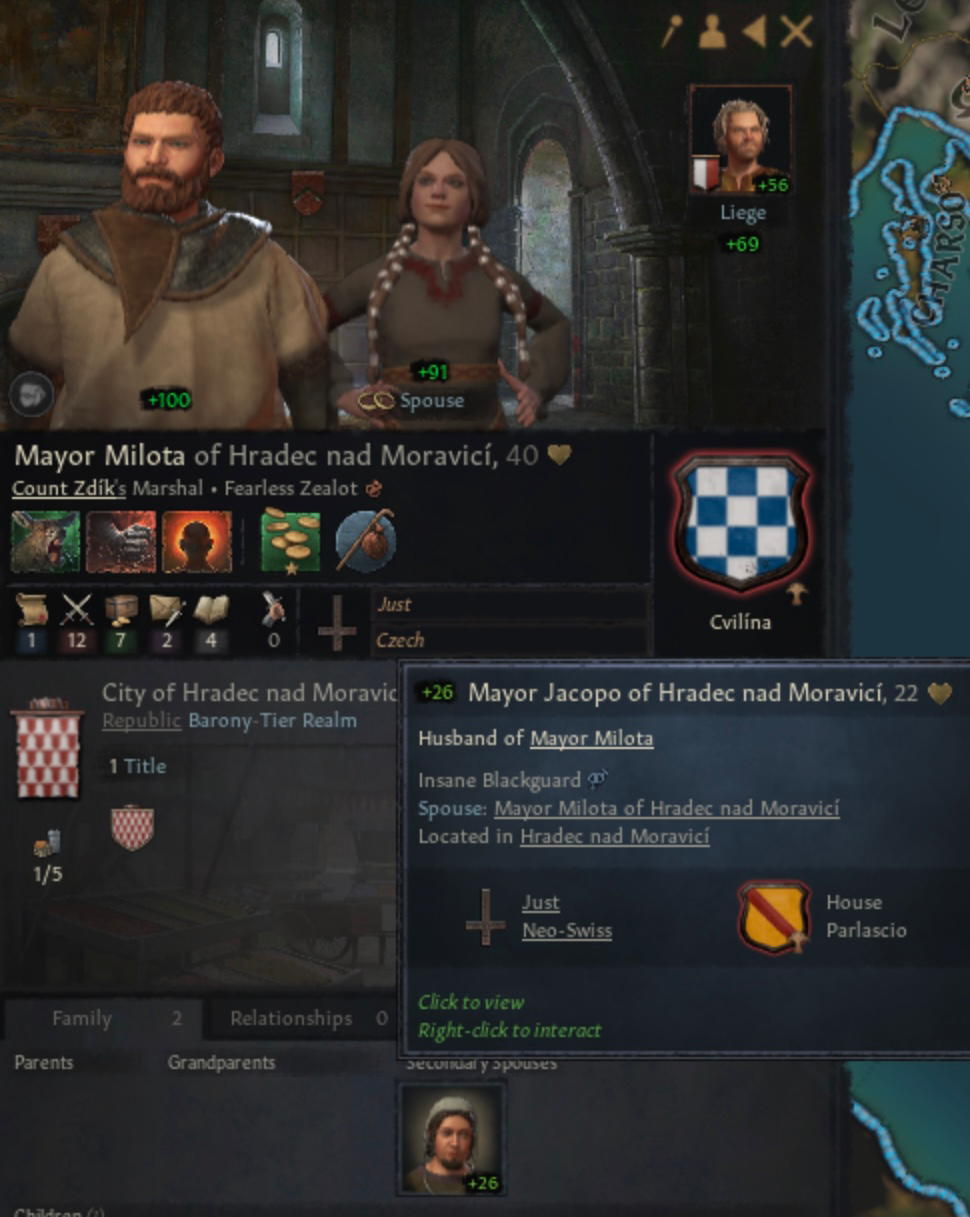Click the Czech culture field
Screen dimensions: 970x1217
(510, 640)
